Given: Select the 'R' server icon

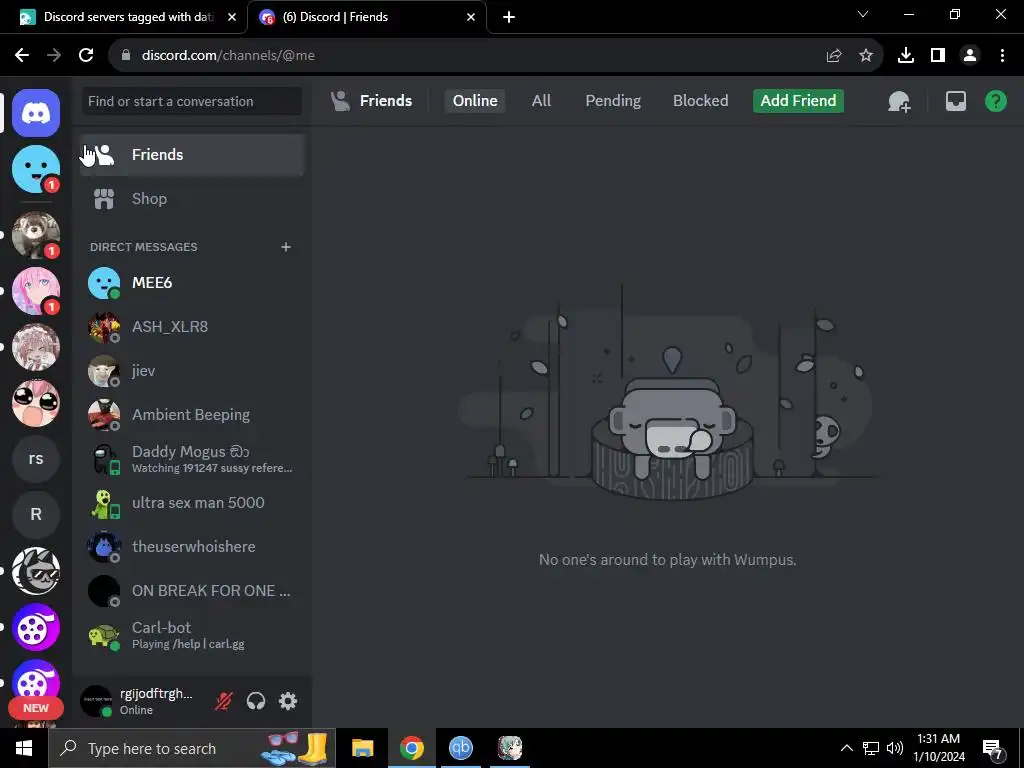Looking at the screenshot, I should [x=36, y=515].
